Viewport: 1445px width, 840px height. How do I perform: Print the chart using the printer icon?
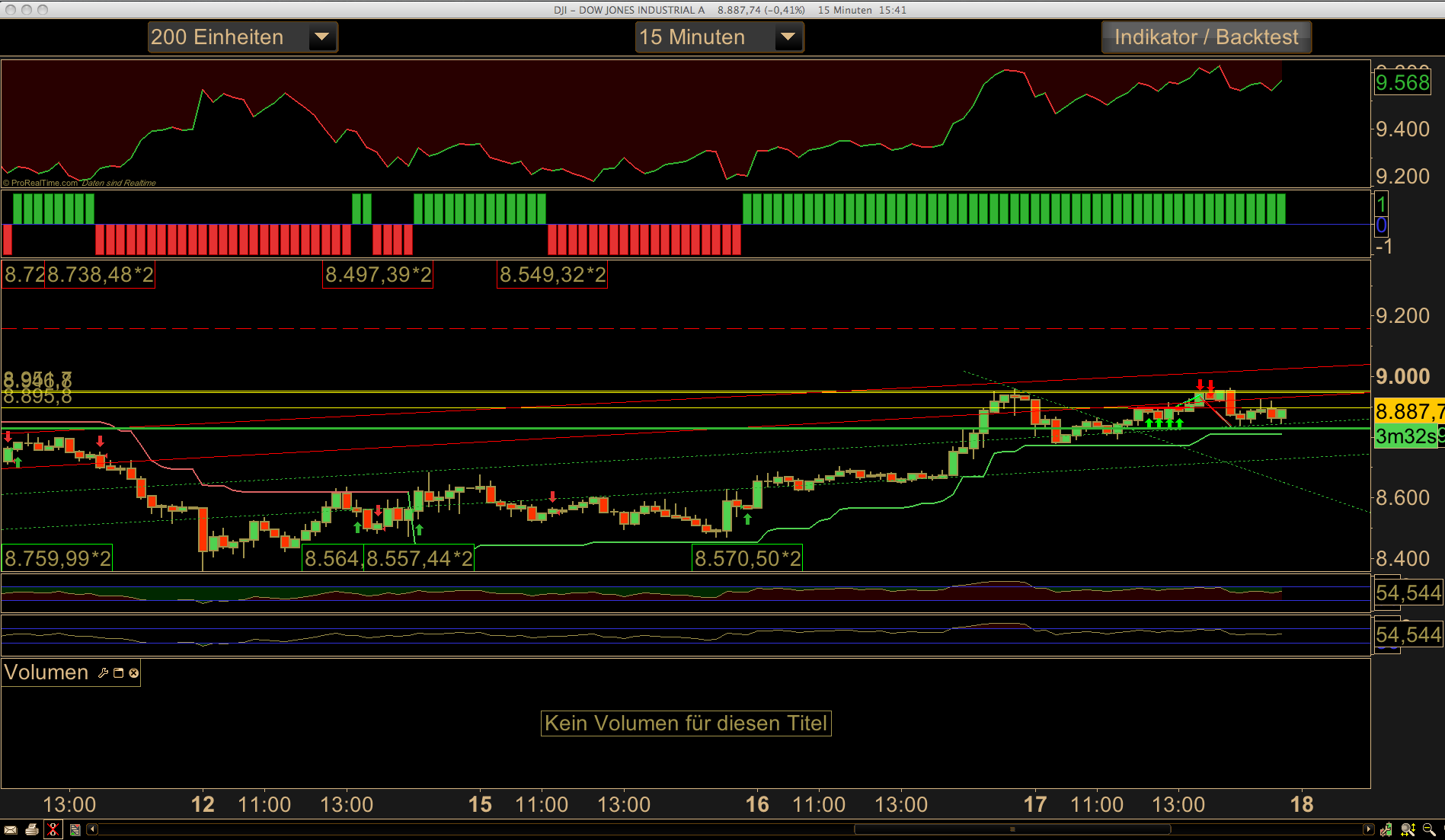[x=32, y=829]
